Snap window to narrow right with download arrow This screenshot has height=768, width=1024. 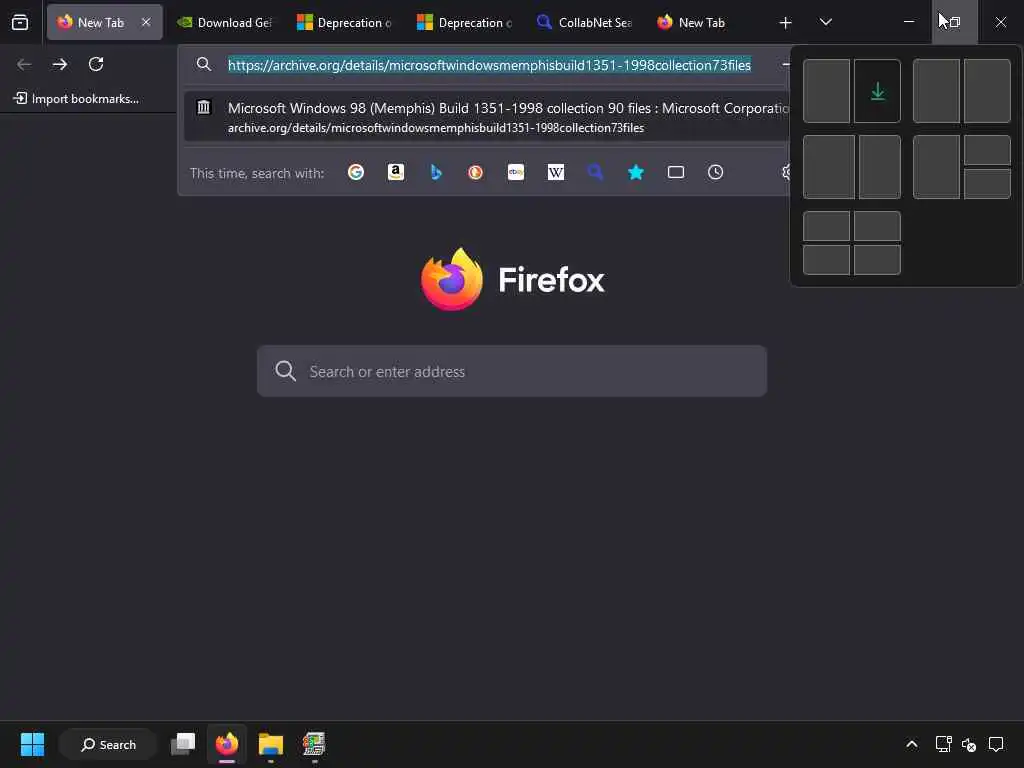pos(877,91)
